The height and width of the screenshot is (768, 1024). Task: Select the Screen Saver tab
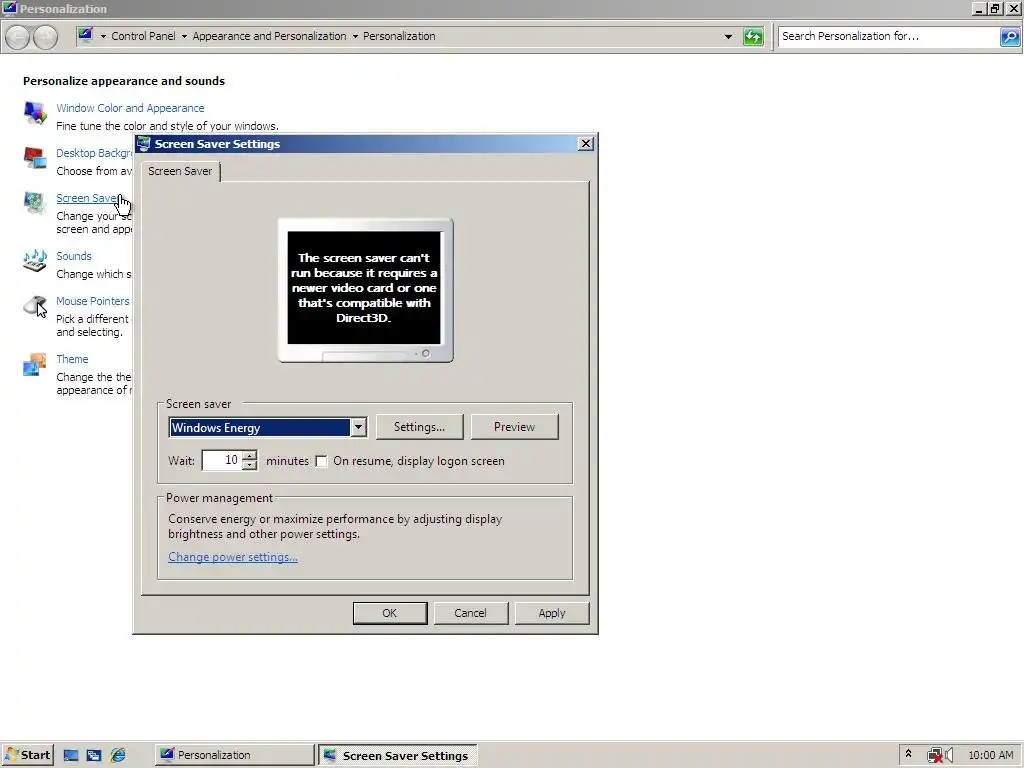pos(180,171)
